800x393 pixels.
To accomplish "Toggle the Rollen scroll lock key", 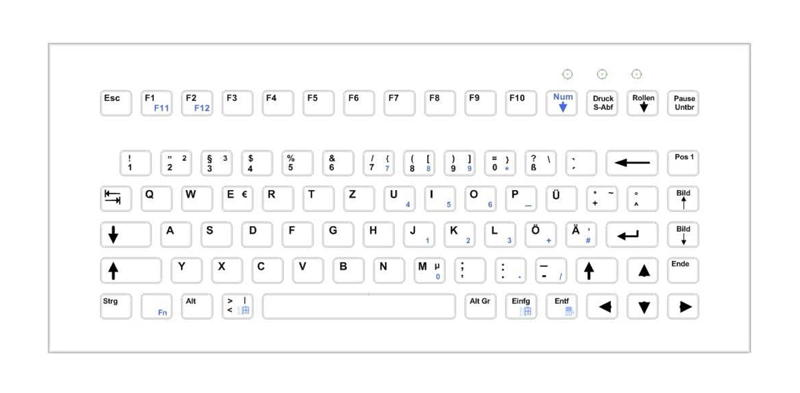I will click(642, 103).
